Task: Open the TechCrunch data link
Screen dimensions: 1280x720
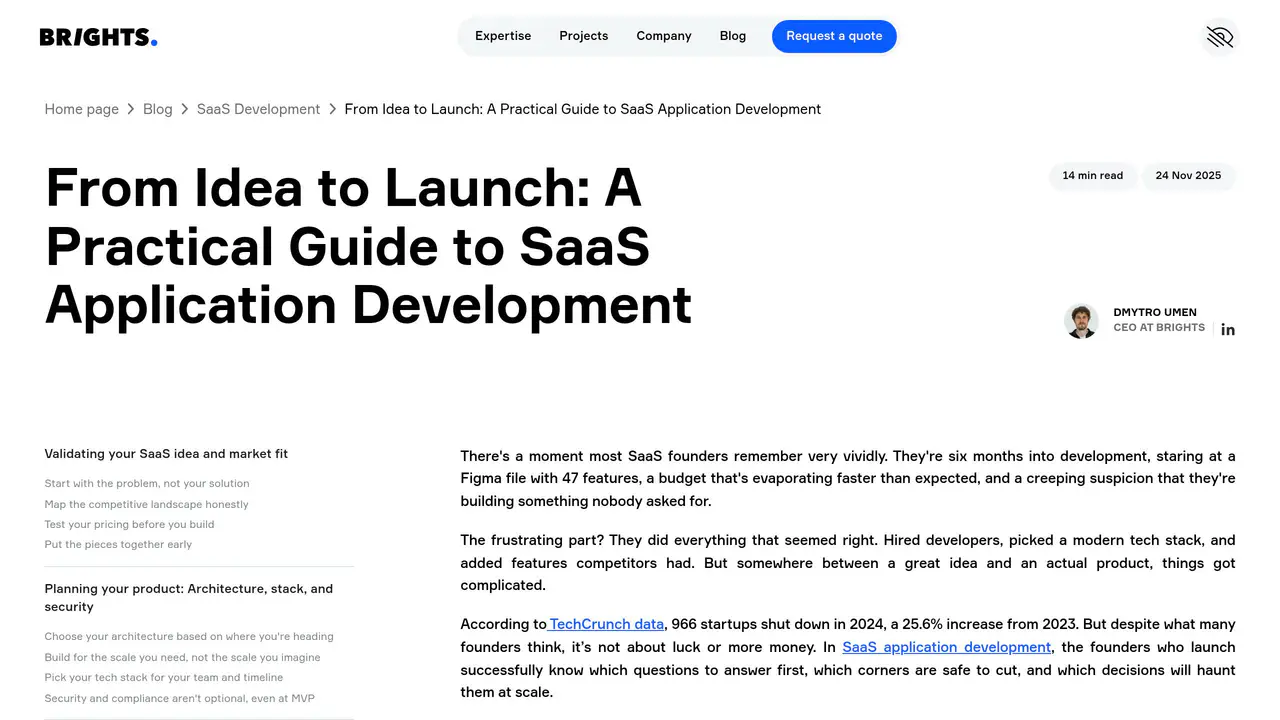Action: pyautogui.click(x=605, y=624)
